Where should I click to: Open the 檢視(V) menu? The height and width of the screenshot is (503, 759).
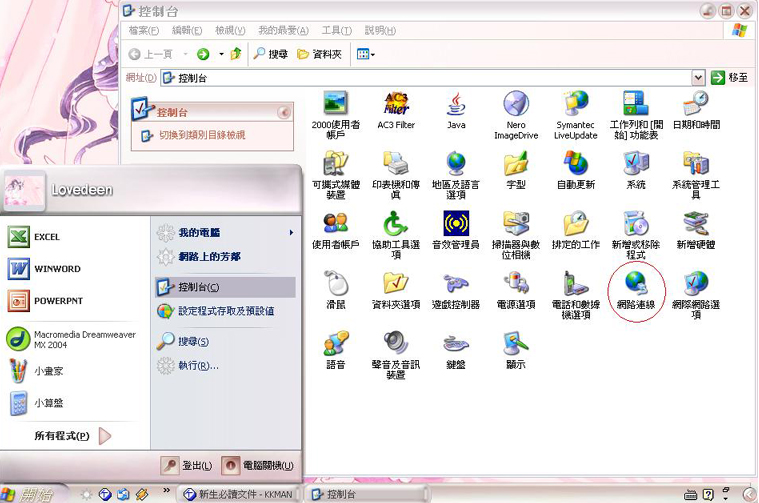(x=230, y=31)
